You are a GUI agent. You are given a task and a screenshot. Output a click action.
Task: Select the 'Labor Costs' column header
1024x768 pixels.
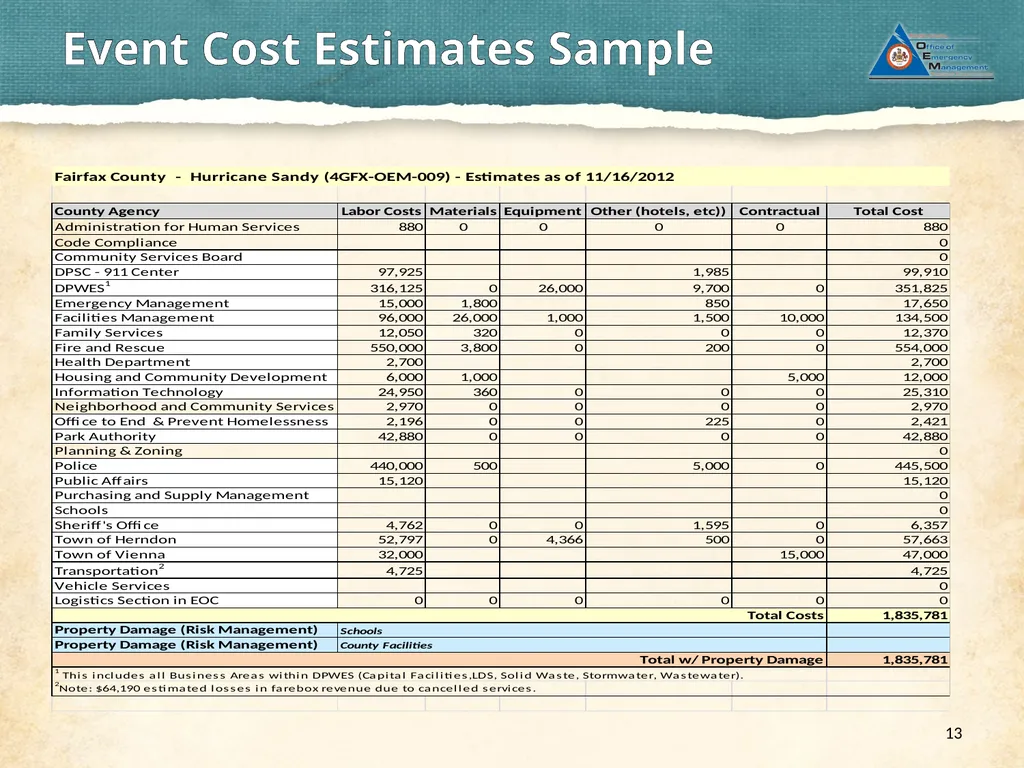pos(381,211)
